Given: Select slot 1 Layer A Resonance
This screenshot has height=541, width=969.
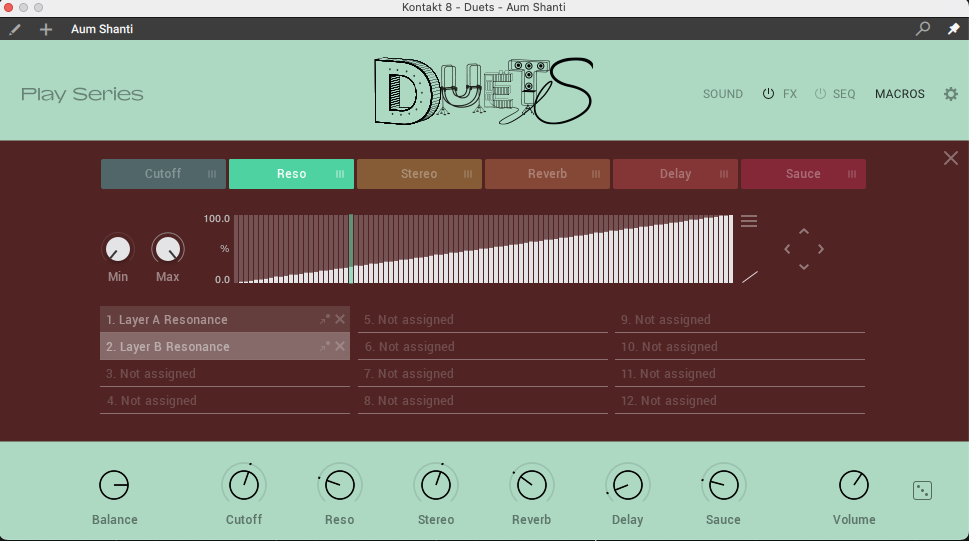Looking at the screenshot, I should [225, 320].
